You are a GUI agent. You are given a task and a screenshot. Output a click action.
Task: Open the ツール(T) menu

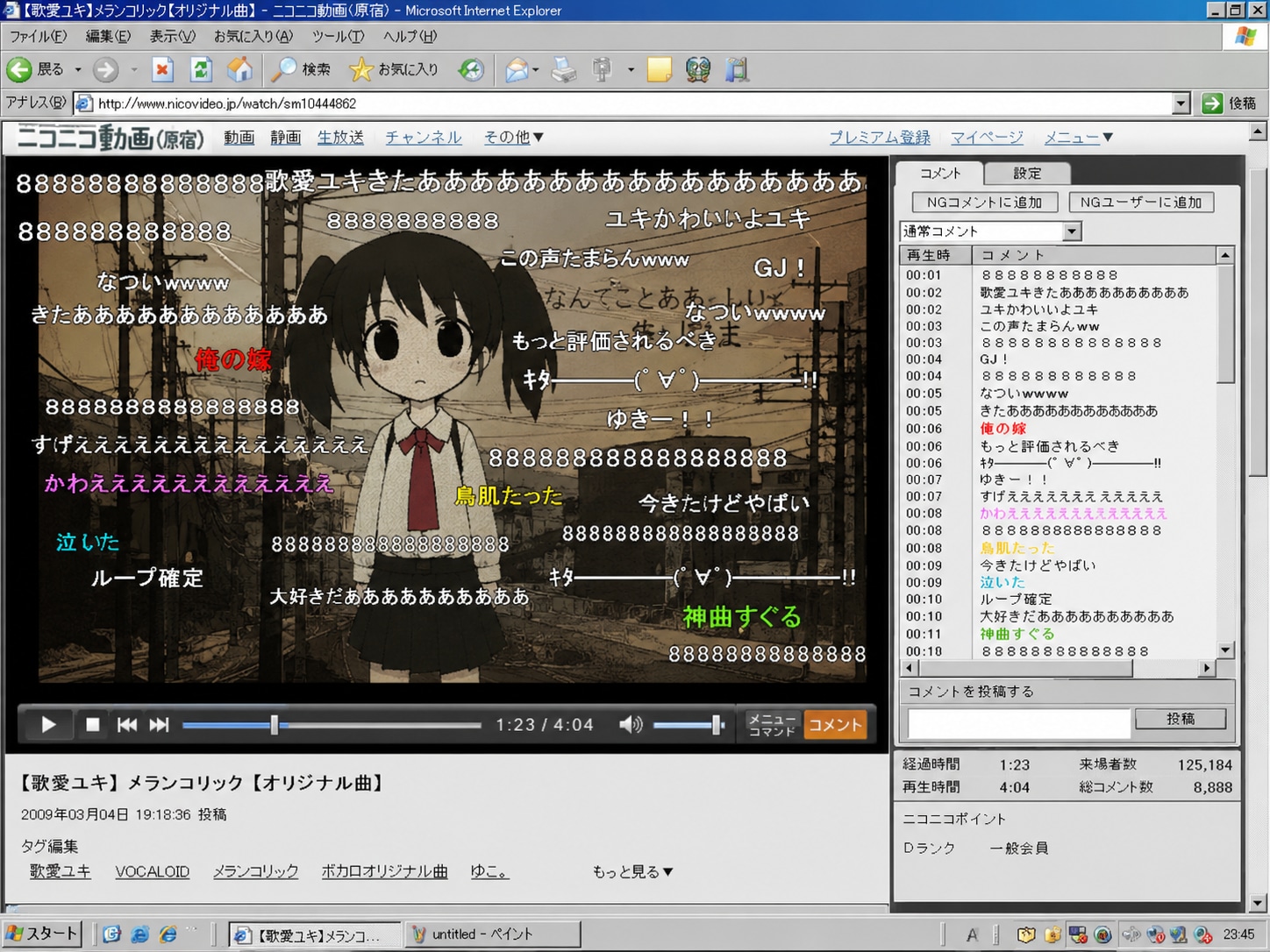(x=338, y=36)
